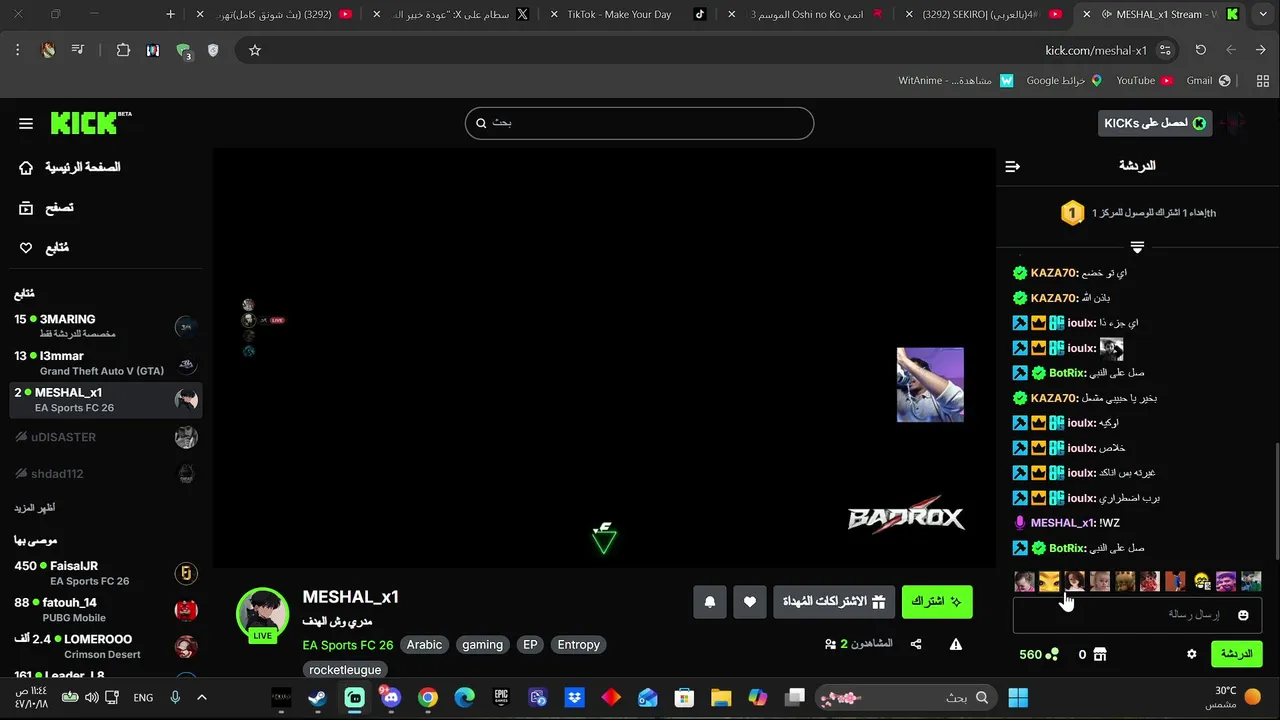Open the YouTube bookmark

pos(1145,80)
